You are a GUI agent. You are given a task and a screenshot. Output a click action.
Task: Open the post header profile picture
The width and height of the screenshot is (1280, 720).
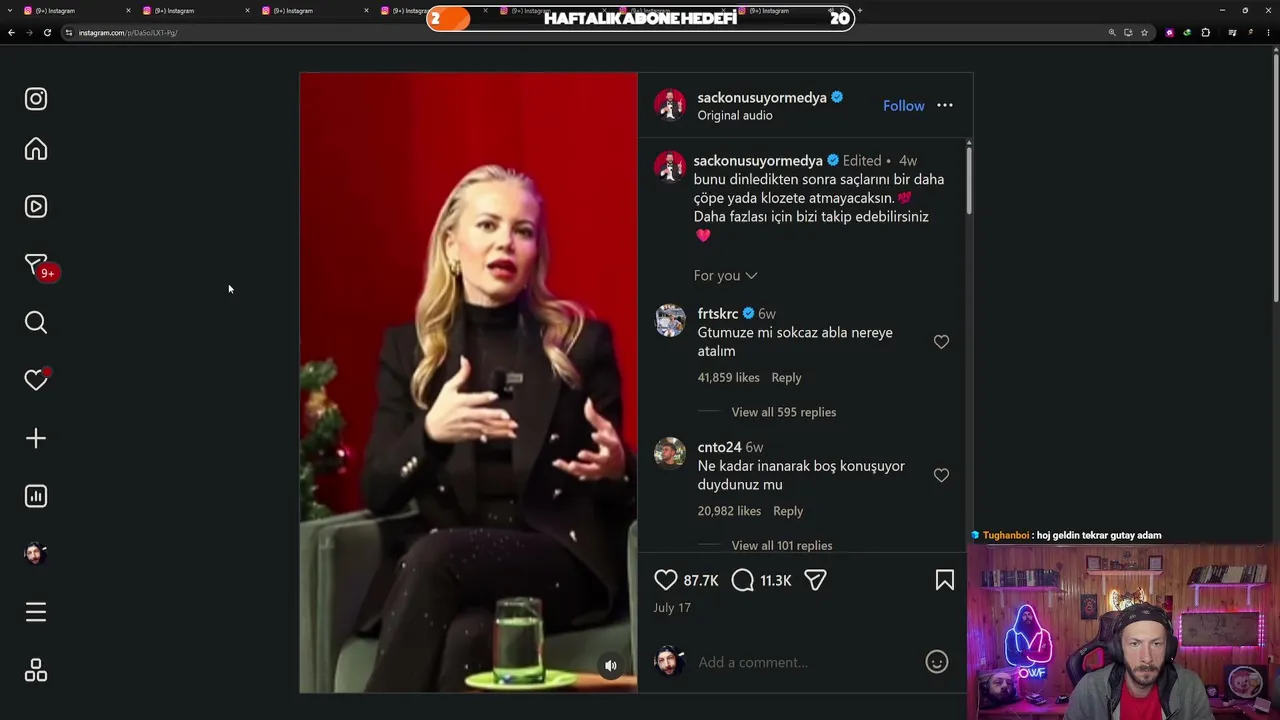click(670, 105)
